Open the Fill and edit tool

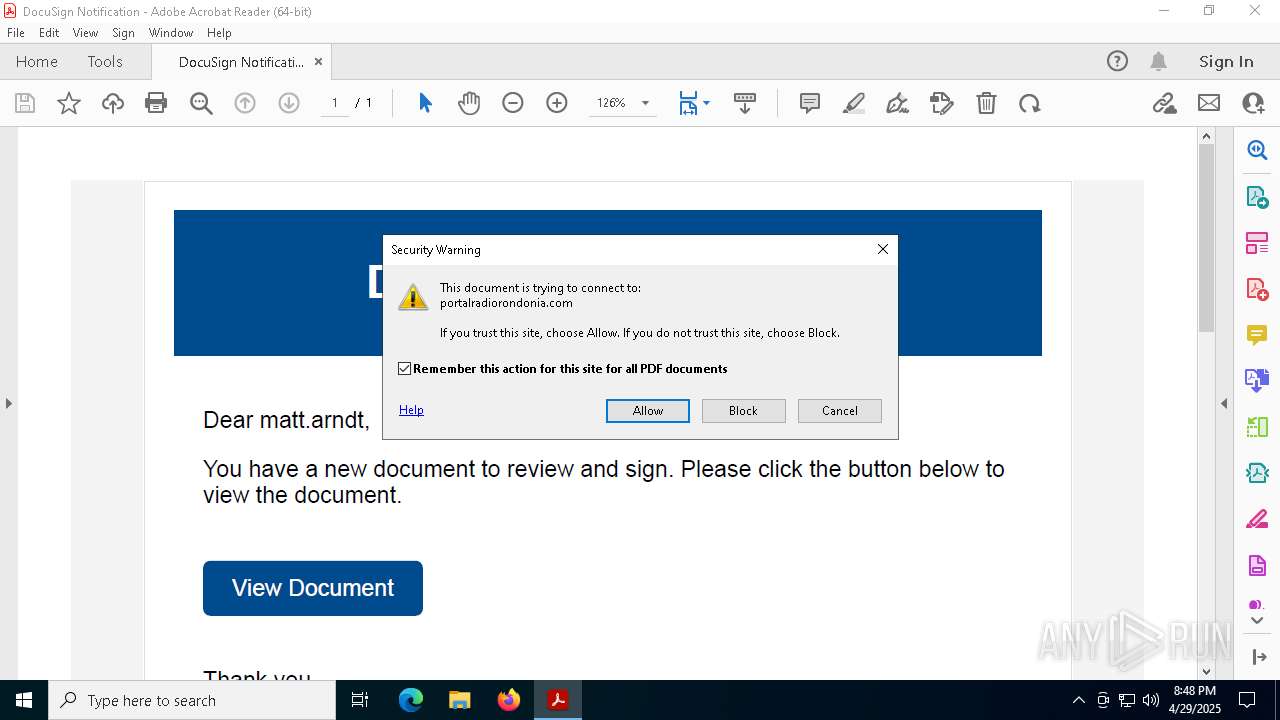pyautogui.click(x=942, y=103)
